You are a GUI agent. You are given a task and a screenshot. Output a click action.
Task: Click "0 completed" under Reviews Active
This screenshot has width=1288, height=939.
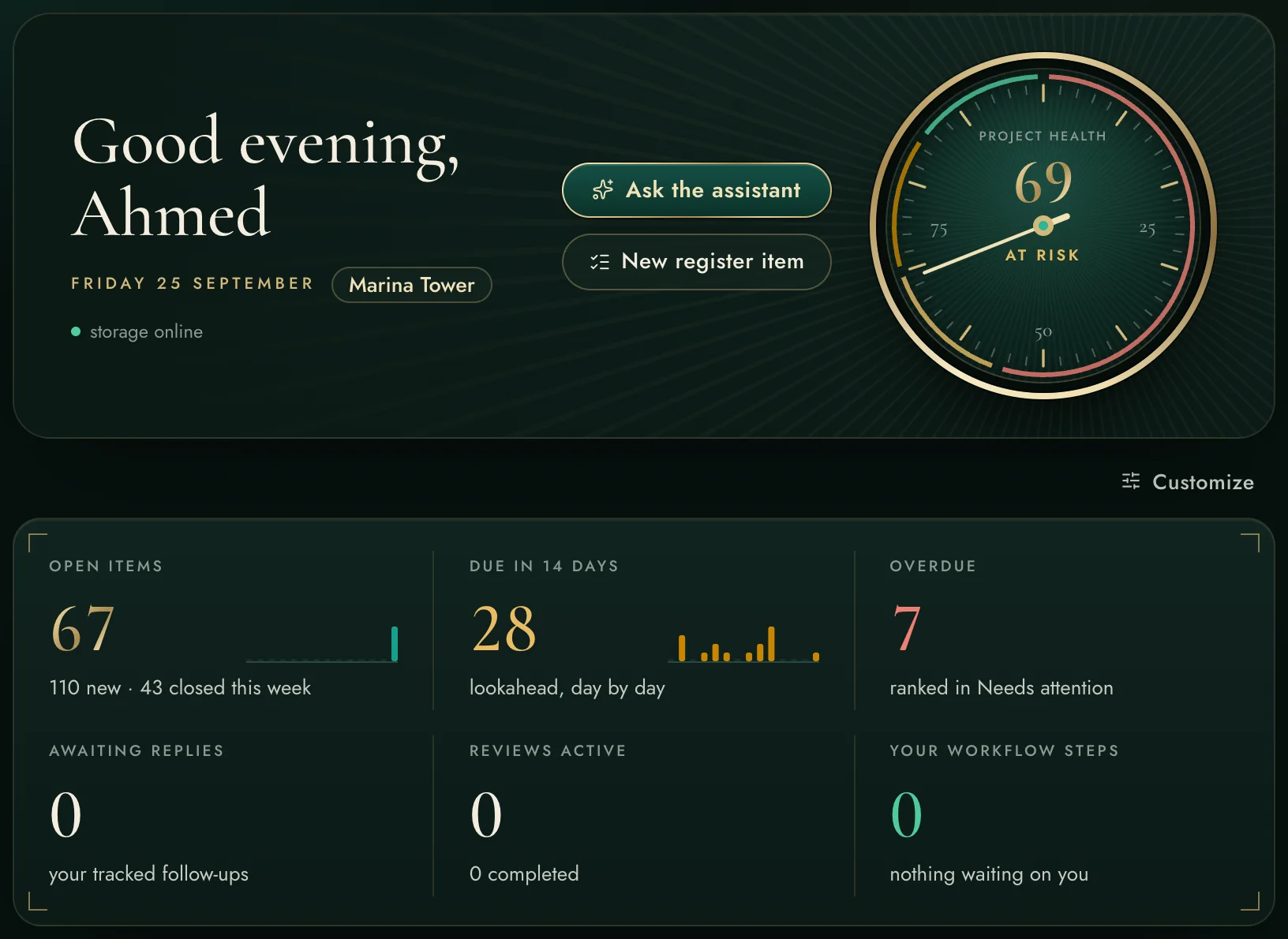524,874
